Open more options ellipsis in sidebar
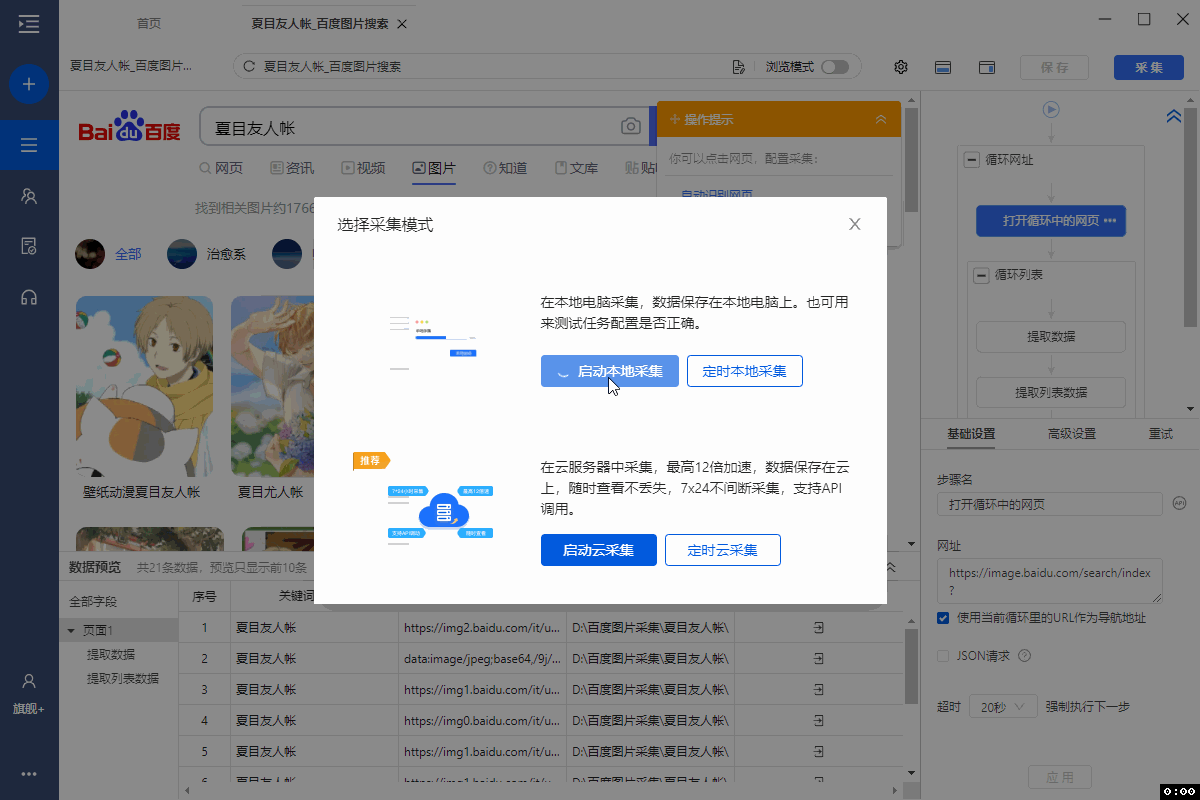 click(x=29, y=773)
